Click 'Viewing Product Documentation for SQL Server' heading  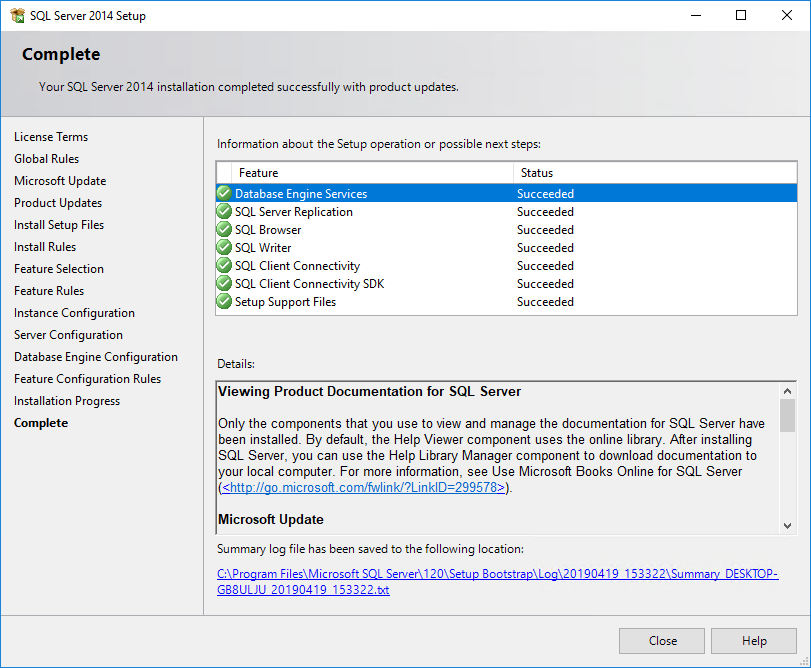coord(369,391)
